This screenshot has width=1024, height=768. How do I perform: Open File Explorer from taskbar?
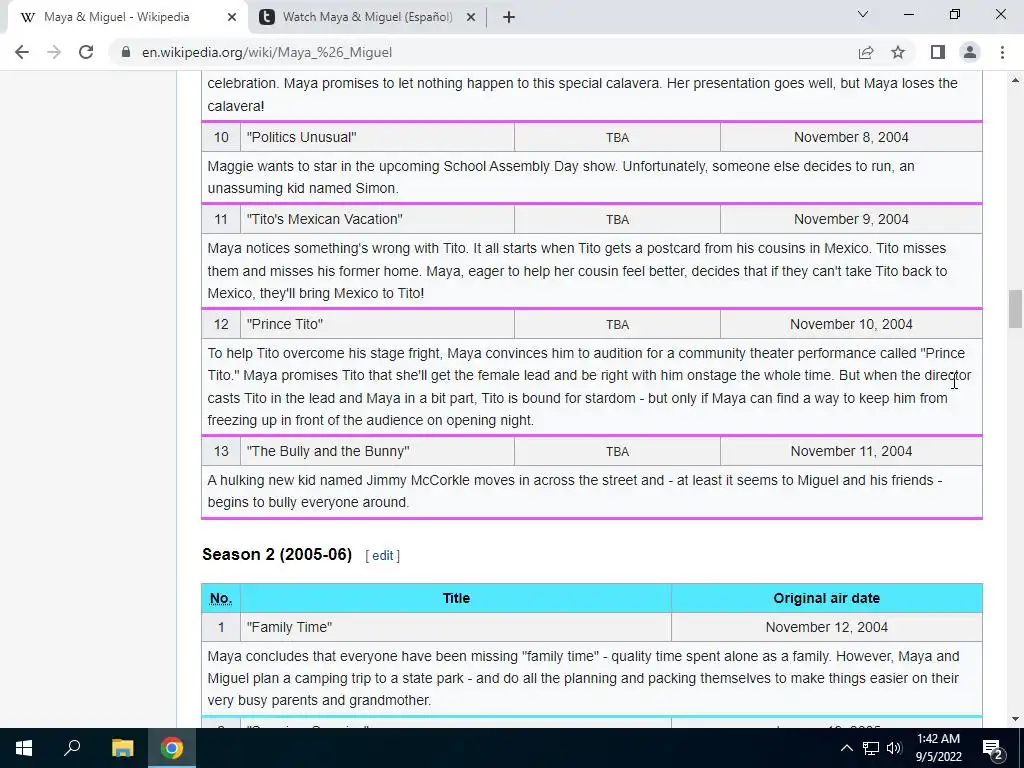pyautogui.click(x=122, y=748)
